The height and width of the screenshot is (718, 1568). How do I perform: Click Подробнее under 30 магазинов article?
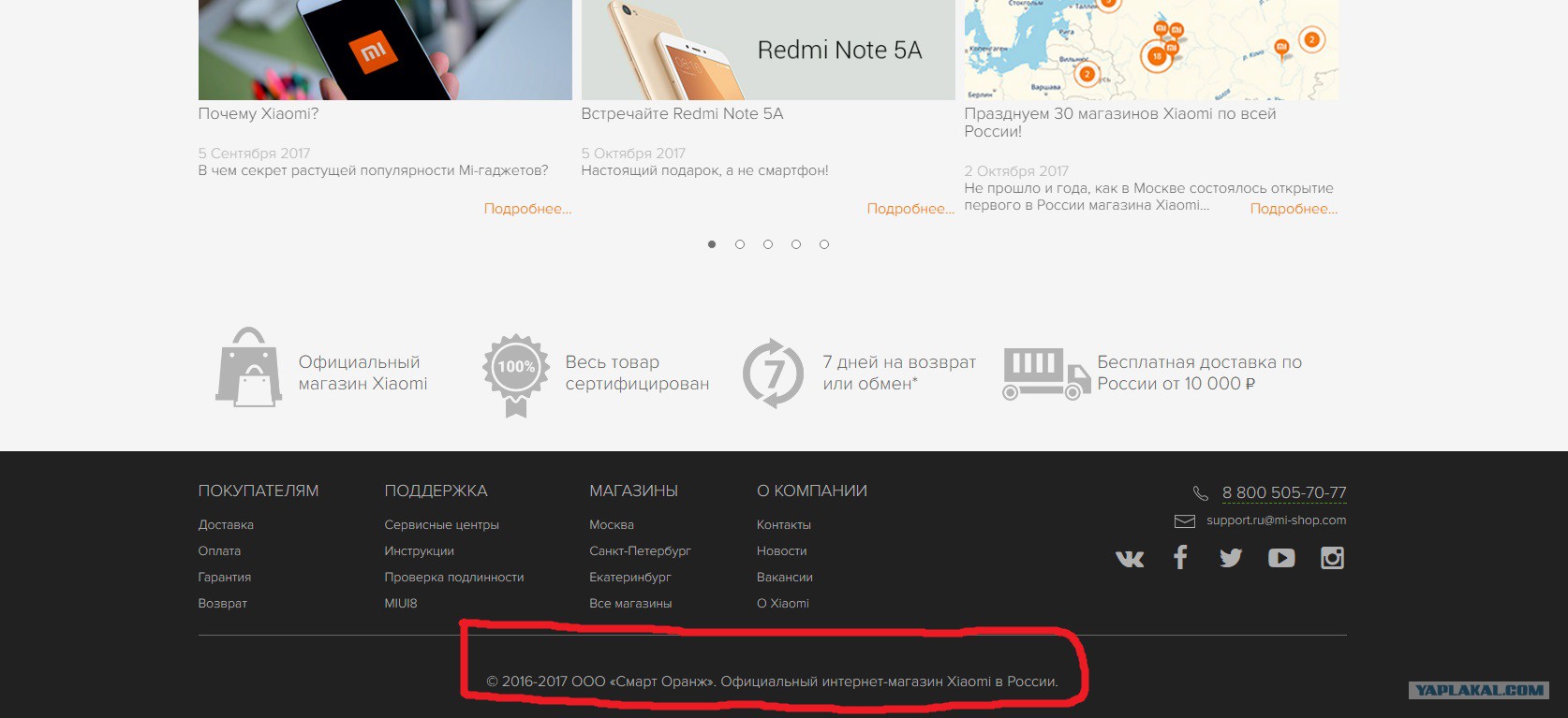tap(1294, 209)
